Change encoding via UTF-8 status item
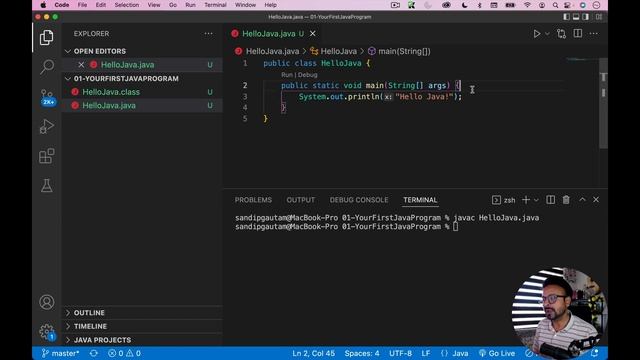The width and height of the screenshot is (640, 360). click(x=400, y=353)
